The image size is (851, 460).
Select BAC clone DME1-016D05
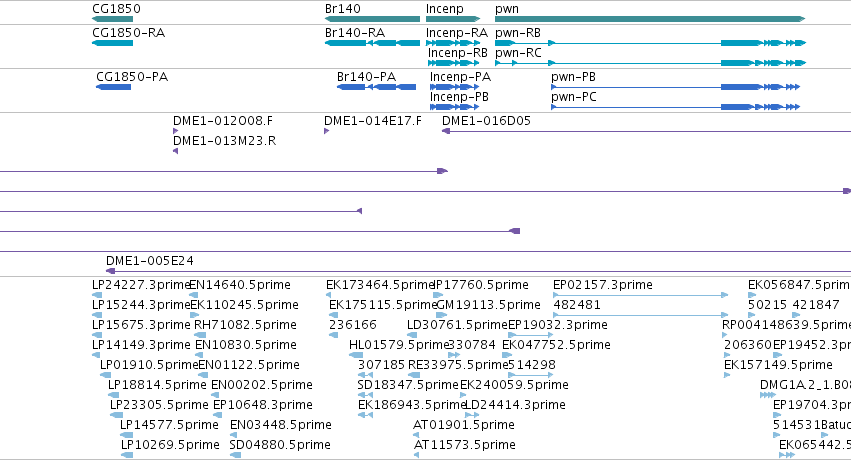[x=486, y=120]
